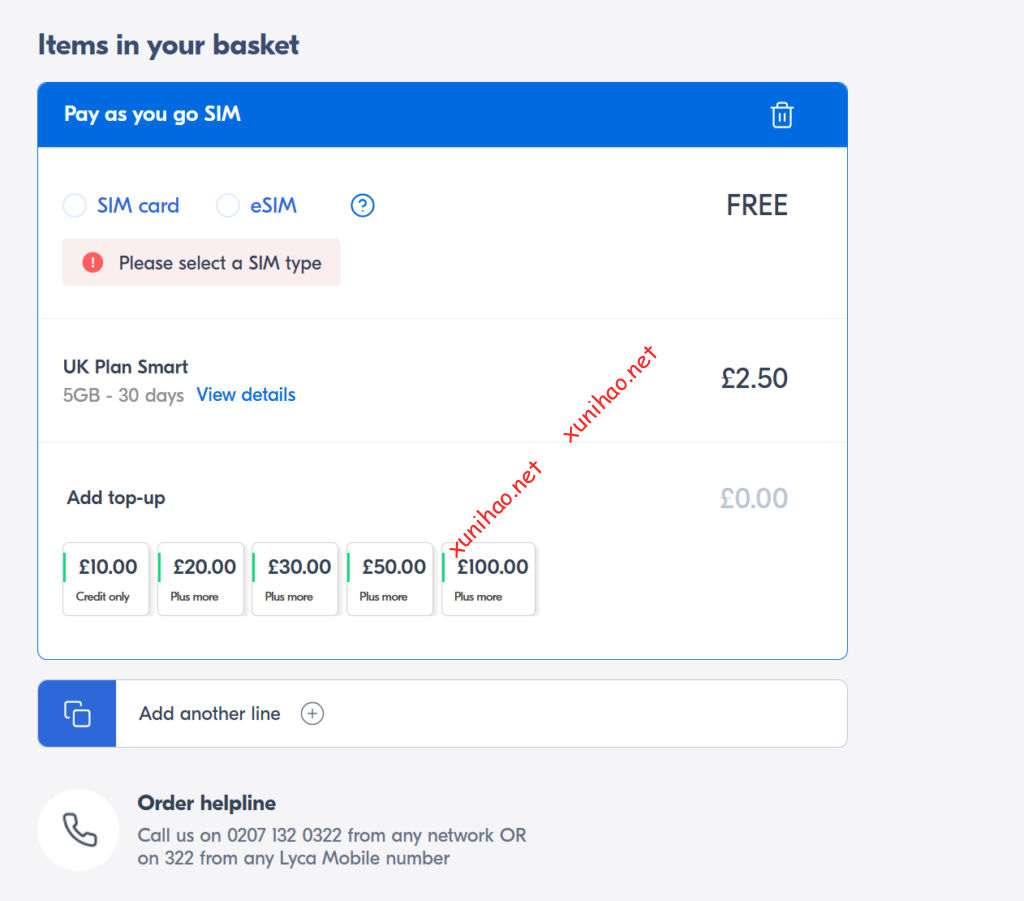
Task: Click the red error alert icon
Action: 93,263
